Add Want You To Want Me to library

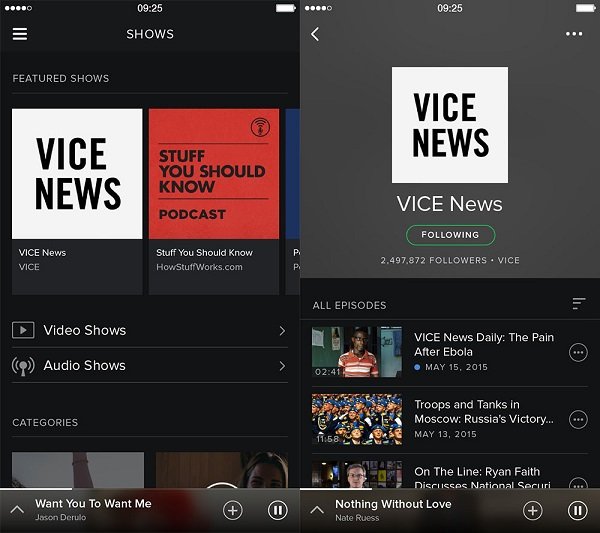[233, 510]
